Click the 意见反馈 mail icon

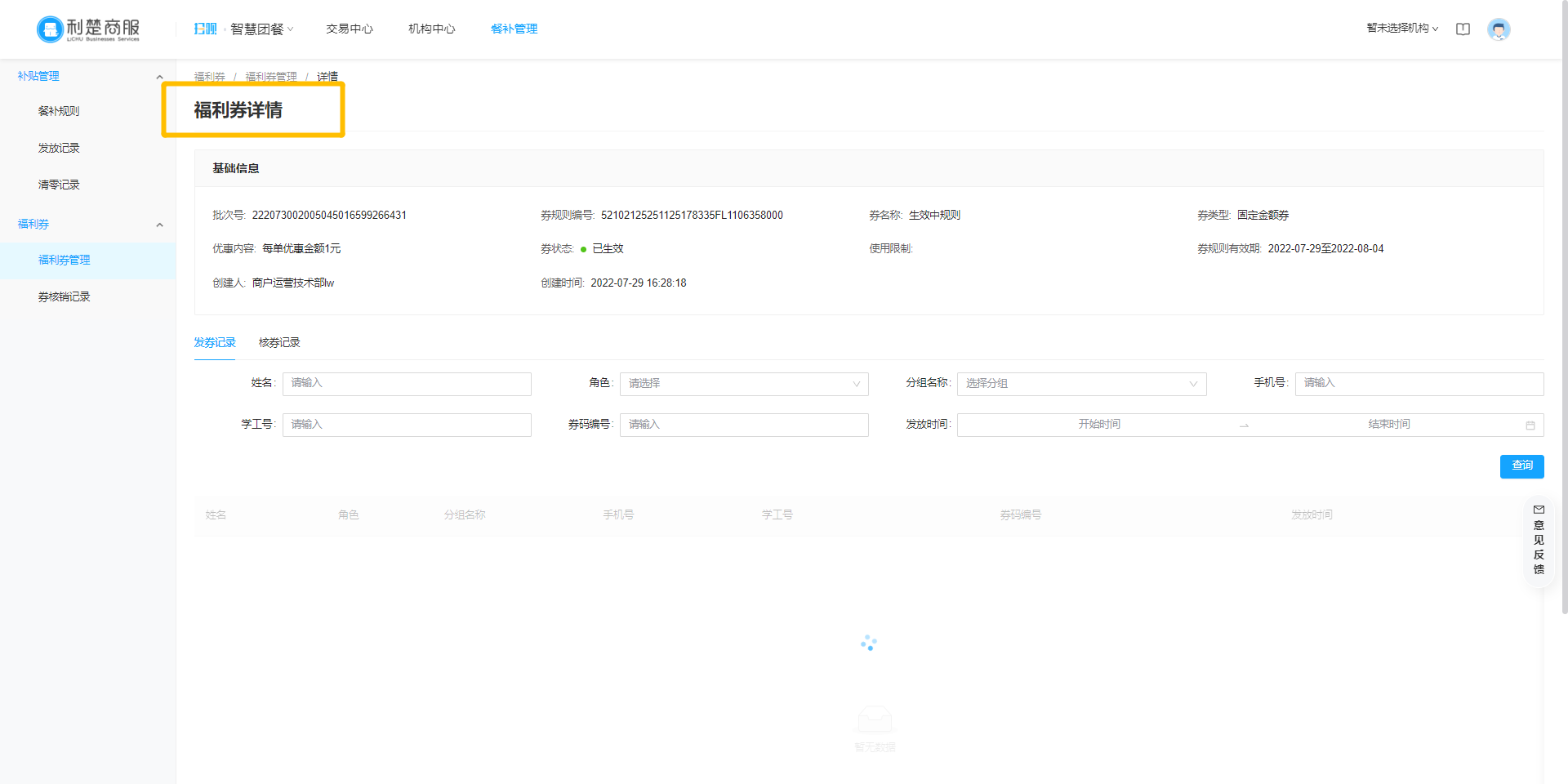(1539, 510)
